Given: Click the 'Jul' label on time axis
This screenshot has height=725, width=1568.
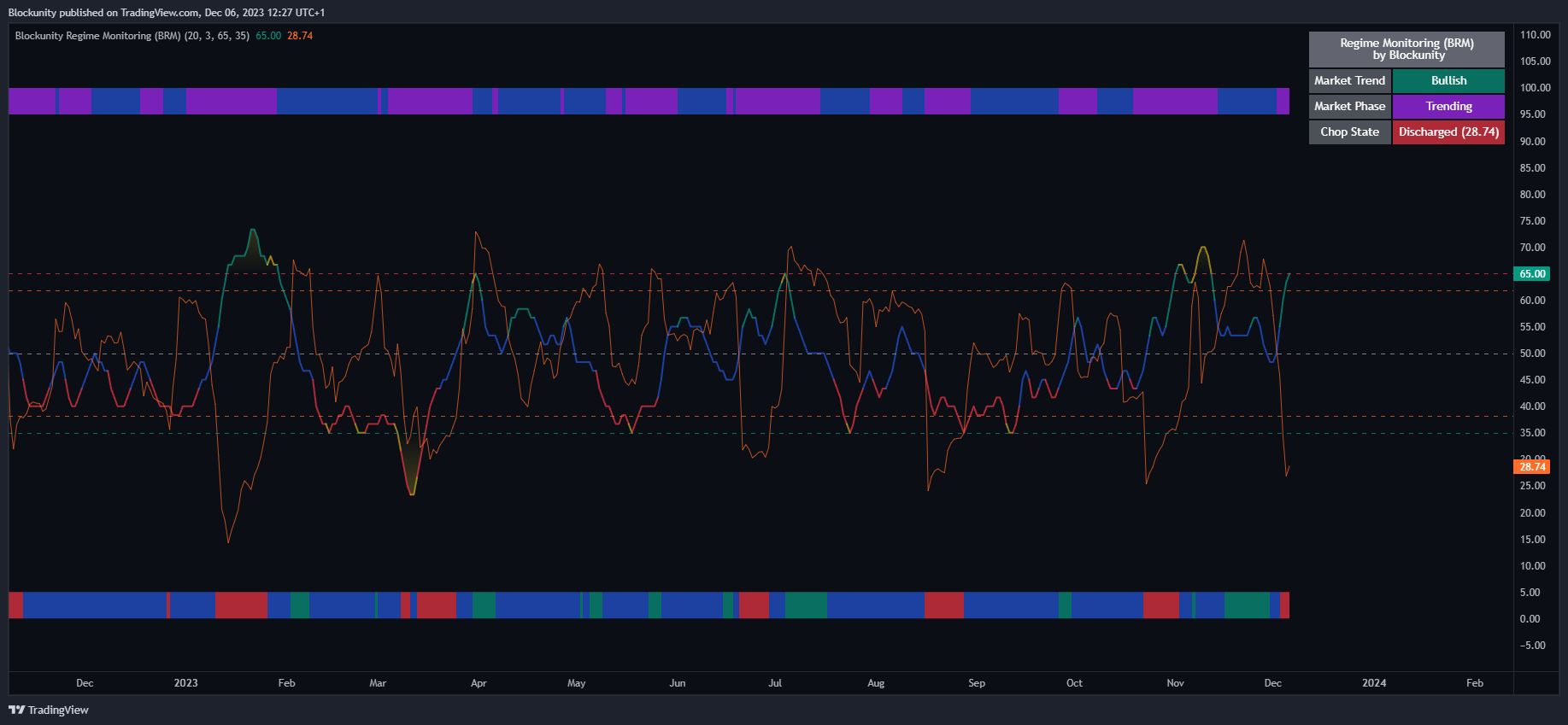Looking at the screenshot, I should [775, 683].
